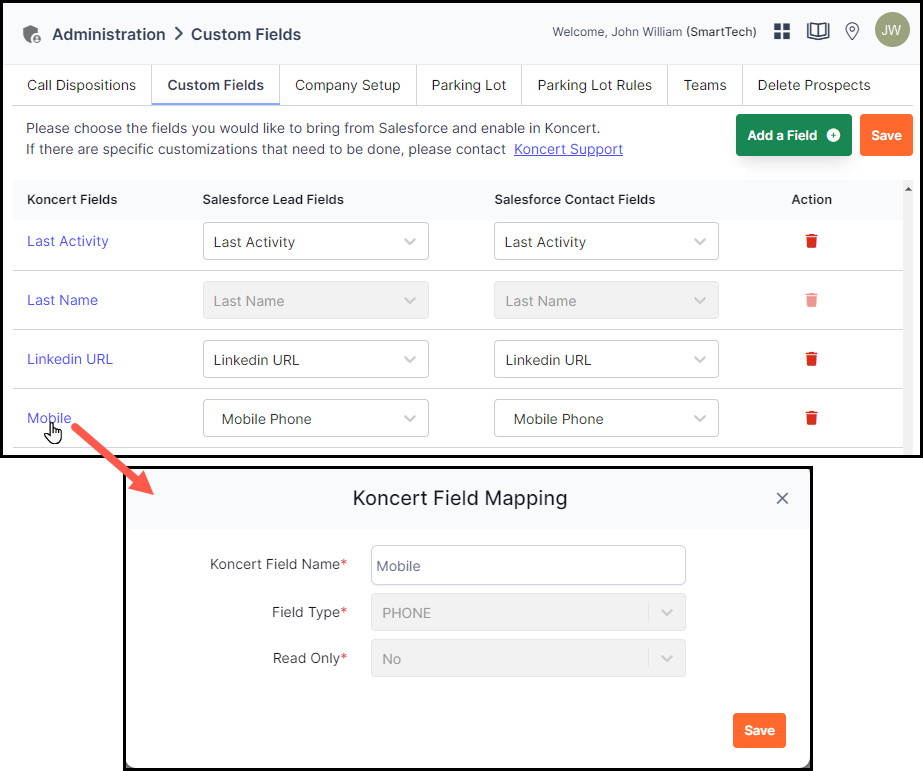Delete the Mobile field row
This screenshot has height=771, width=923.
point(811,418)
